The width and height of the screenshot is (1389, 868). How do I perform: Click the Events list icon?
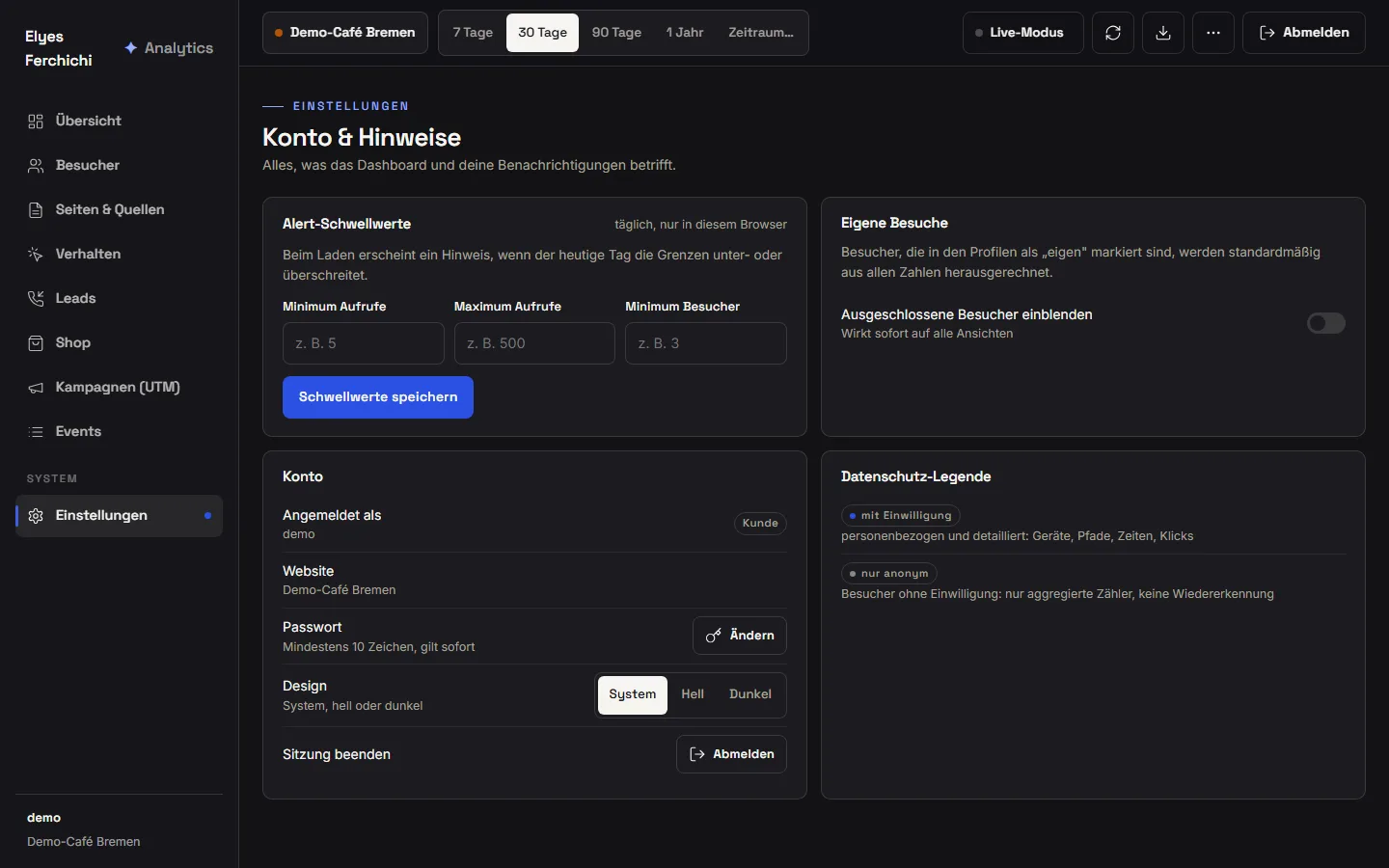point(36,432)
